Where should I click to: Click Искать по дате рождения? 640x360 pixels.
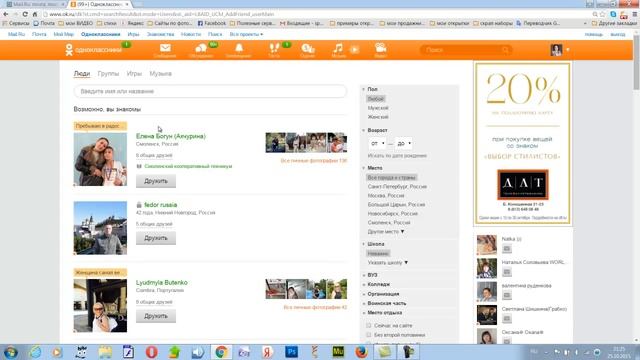[397, 156]
